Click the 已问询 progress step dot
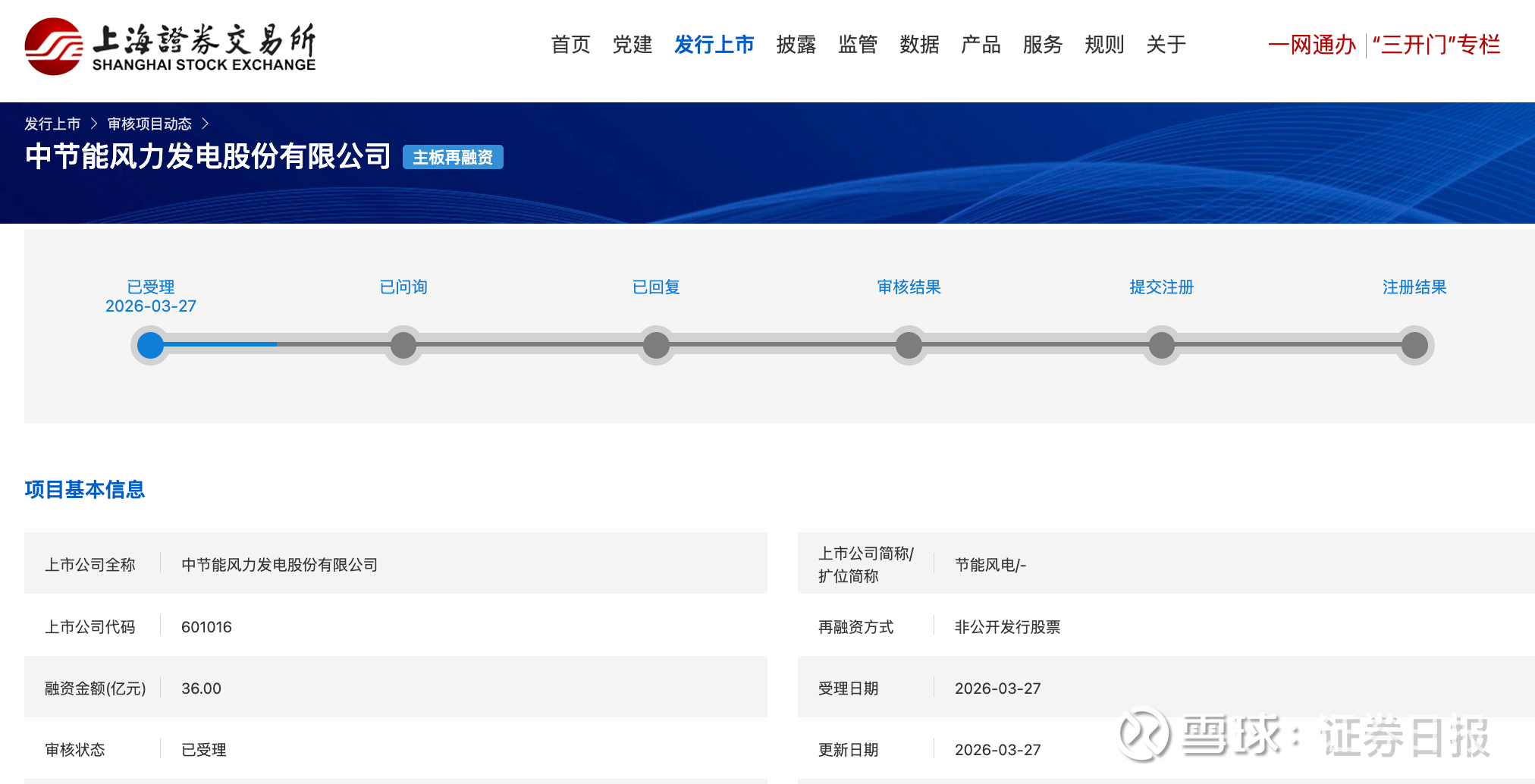Image resolution: width=1535 pixels, height=784 pixels. pos(403,345)
